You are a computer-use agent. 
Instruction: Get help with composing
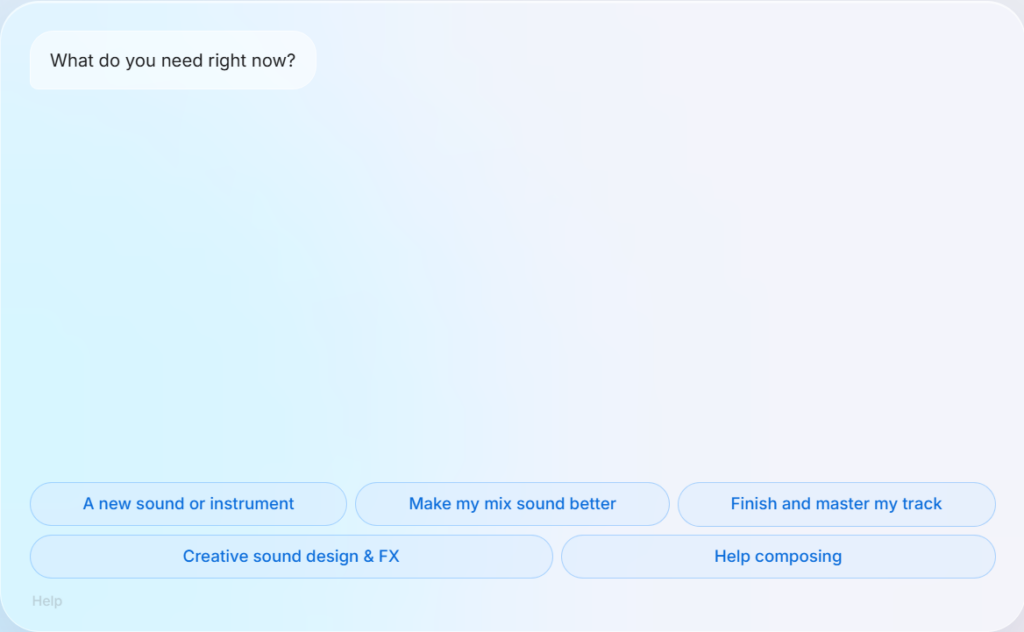[778, 556]
